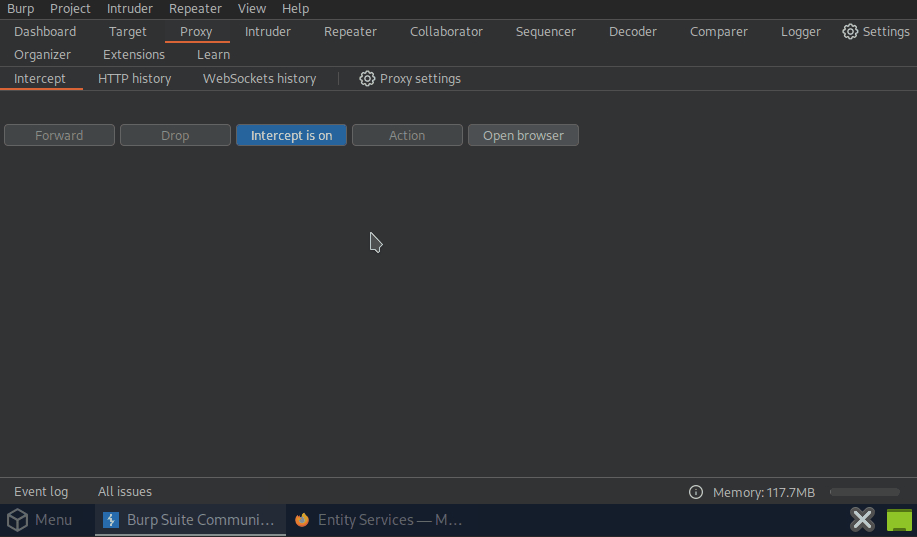This screenshot has width=917, height=537.
Task: Go to the Repeater tab
Action: [x=350, y=31]
